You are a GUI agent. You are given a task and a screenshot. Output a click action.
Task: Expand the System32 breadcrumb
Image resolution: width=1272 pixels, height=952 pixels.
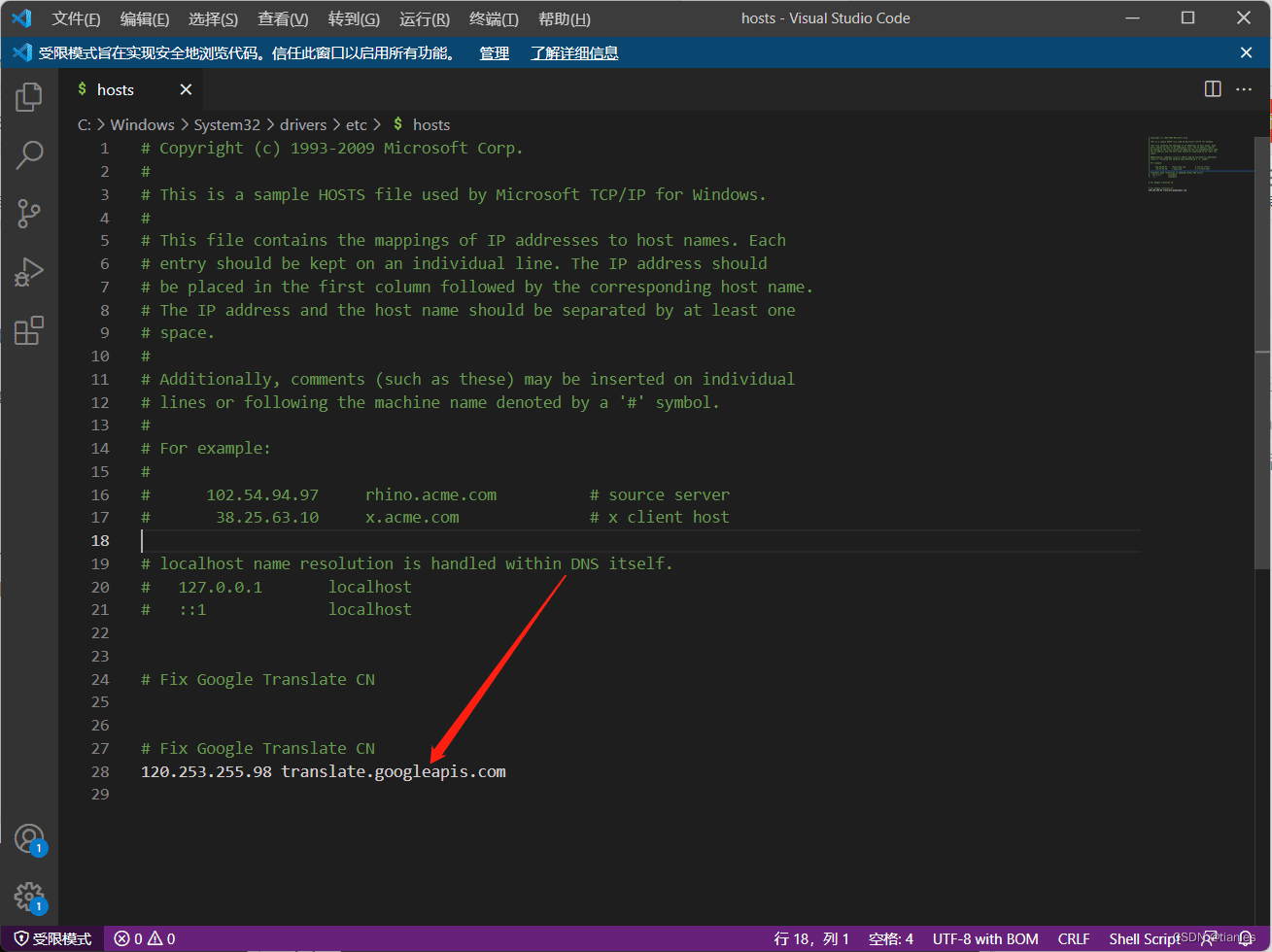[227, 124]
